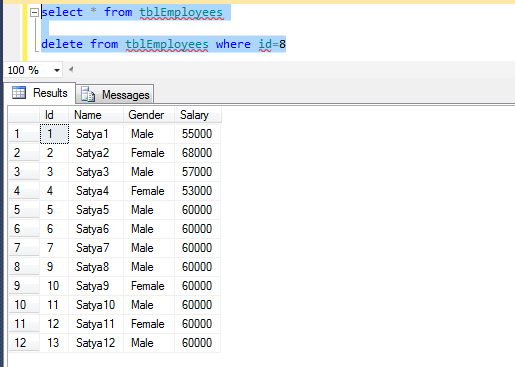Click salary value 57000
Viewport: 515px width, 367px height.
tap(197, 172)
